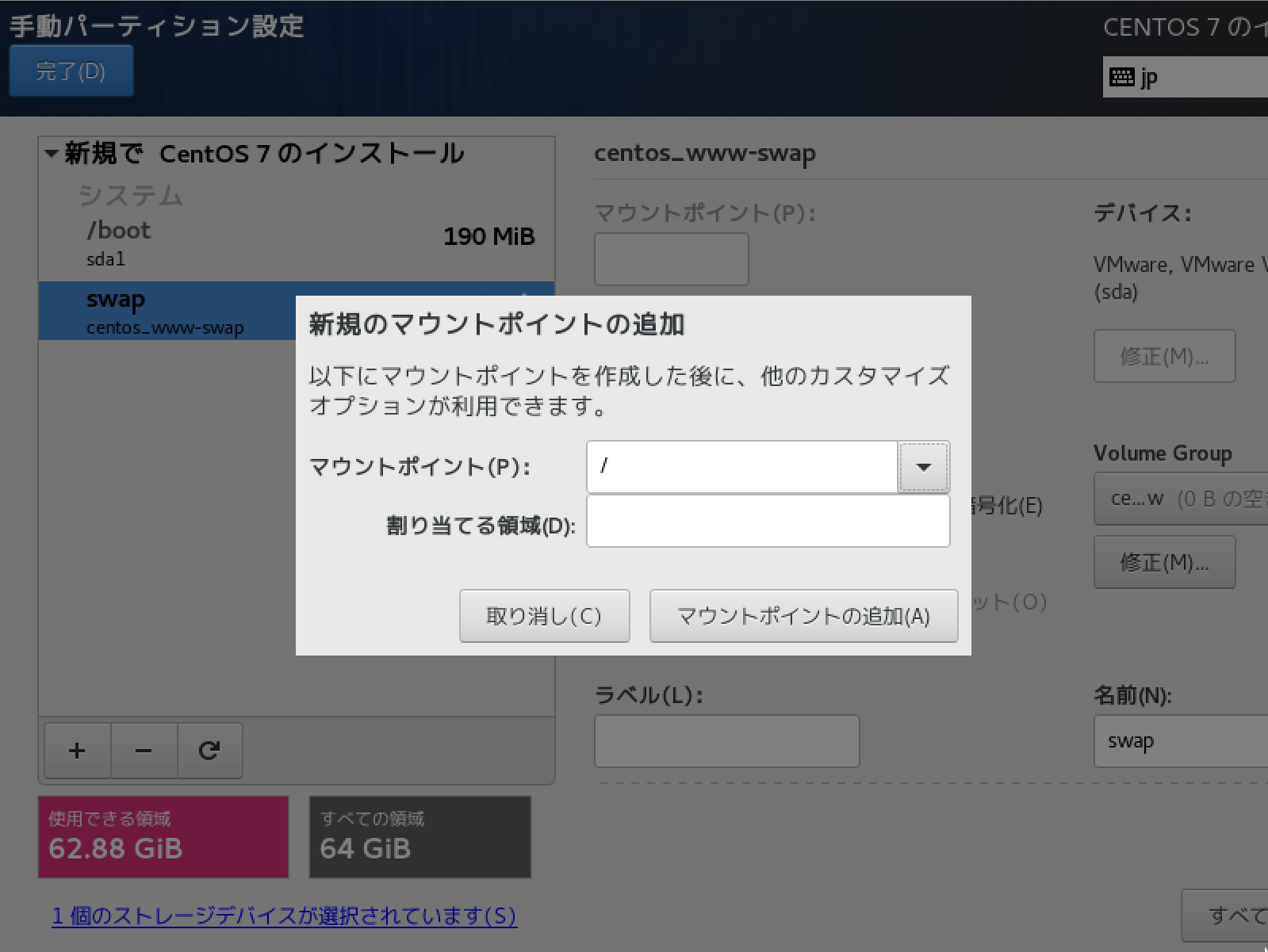Click the マウントポイント field in the dialog

(x=742, y=467)
